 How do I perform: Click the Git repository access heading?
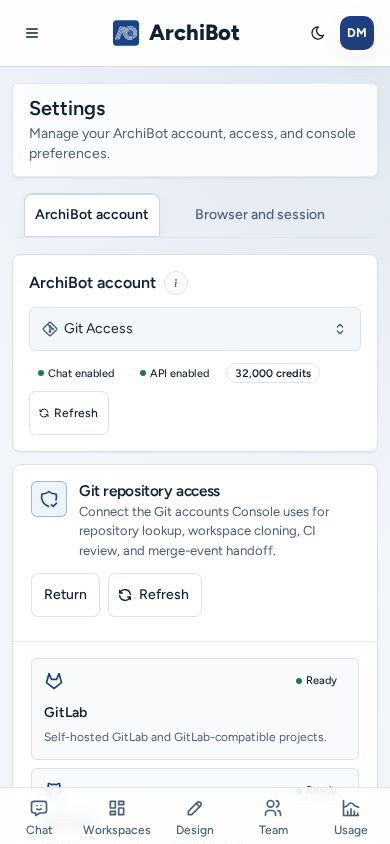click(x=150, y=491)
